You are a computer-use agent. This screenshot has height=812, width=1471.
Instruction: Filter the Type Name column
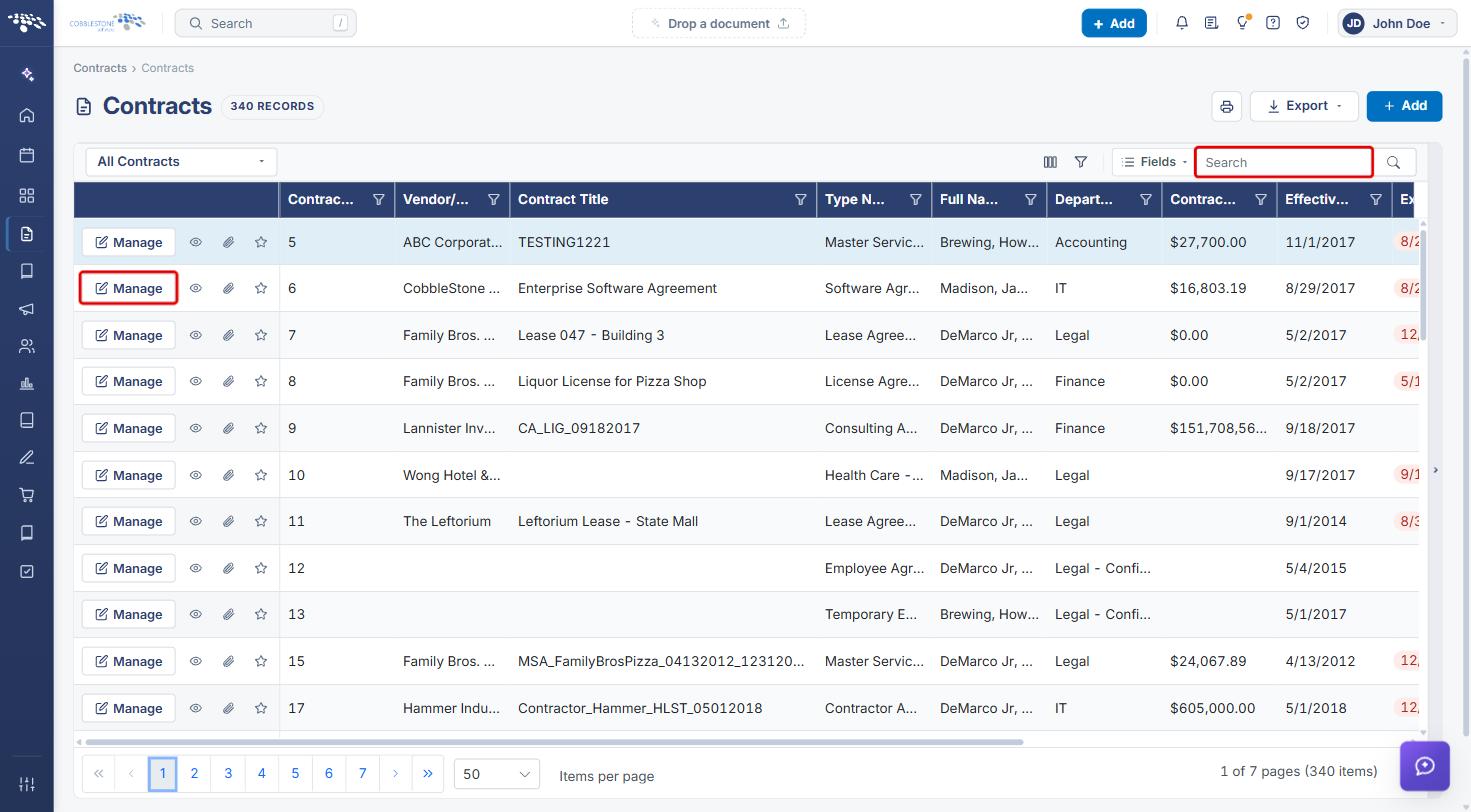coord(916,199)
